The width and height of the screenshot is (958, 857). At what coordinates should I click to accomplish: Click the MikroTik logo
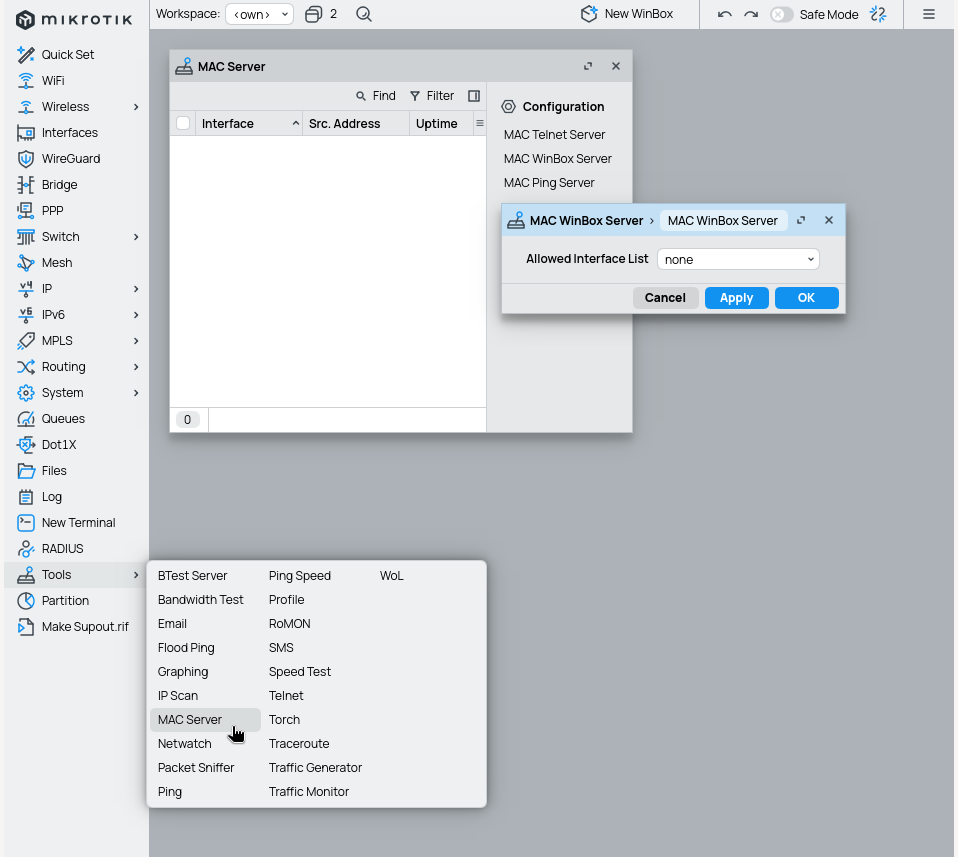pos(74,20)
